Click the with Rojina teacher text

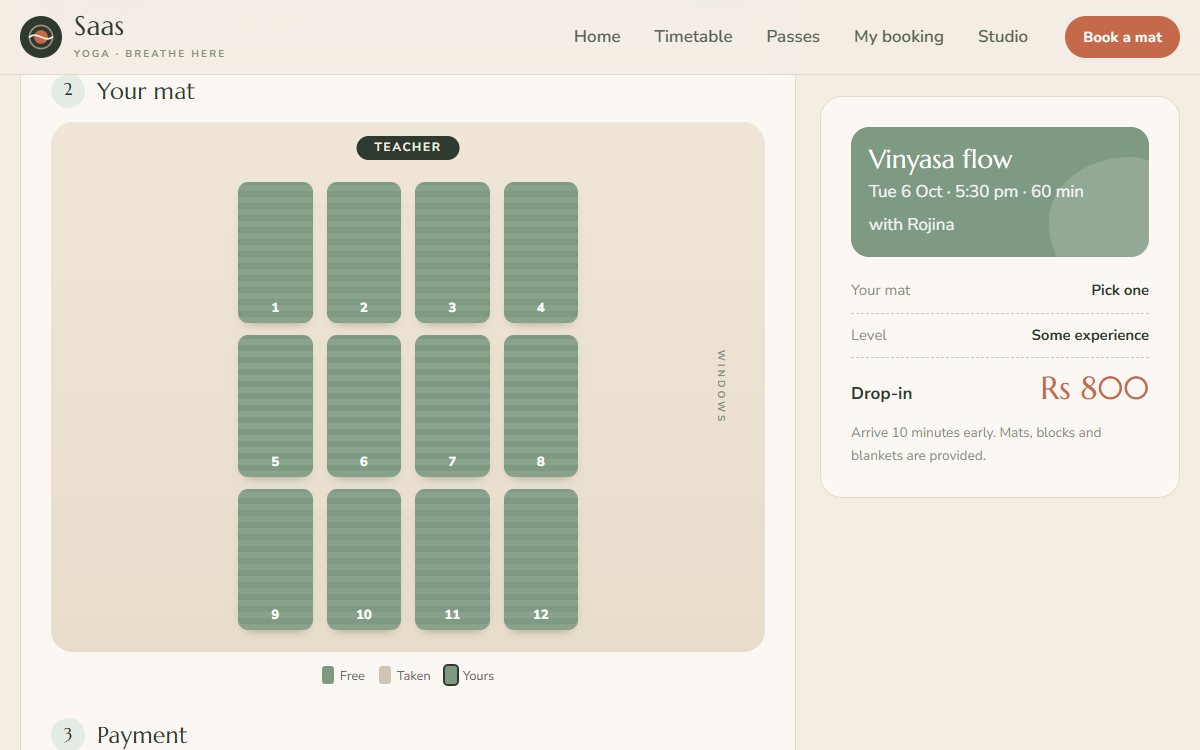point(911,224)
